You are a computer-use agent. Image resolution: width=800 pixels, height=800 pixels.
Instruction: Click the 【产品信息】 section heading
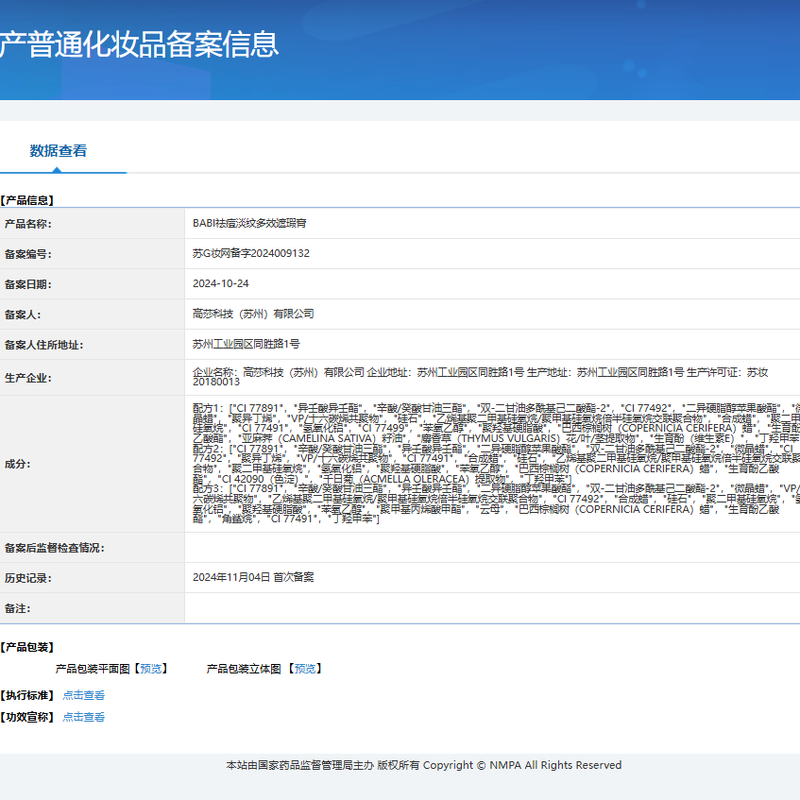[28, 200]
